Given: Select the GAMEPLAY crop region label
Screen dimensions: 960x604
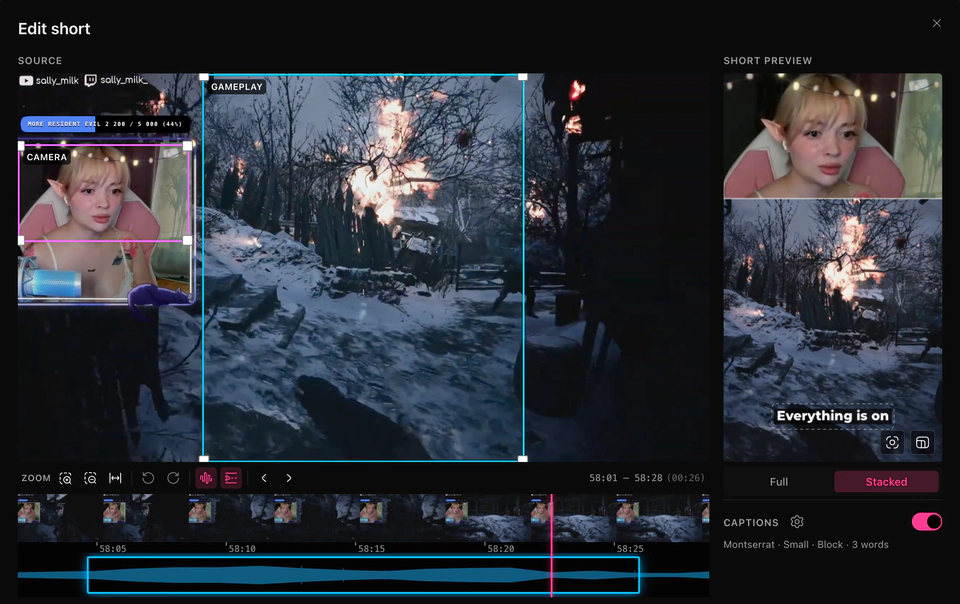Looking at the screenshot, I should 237,87.
